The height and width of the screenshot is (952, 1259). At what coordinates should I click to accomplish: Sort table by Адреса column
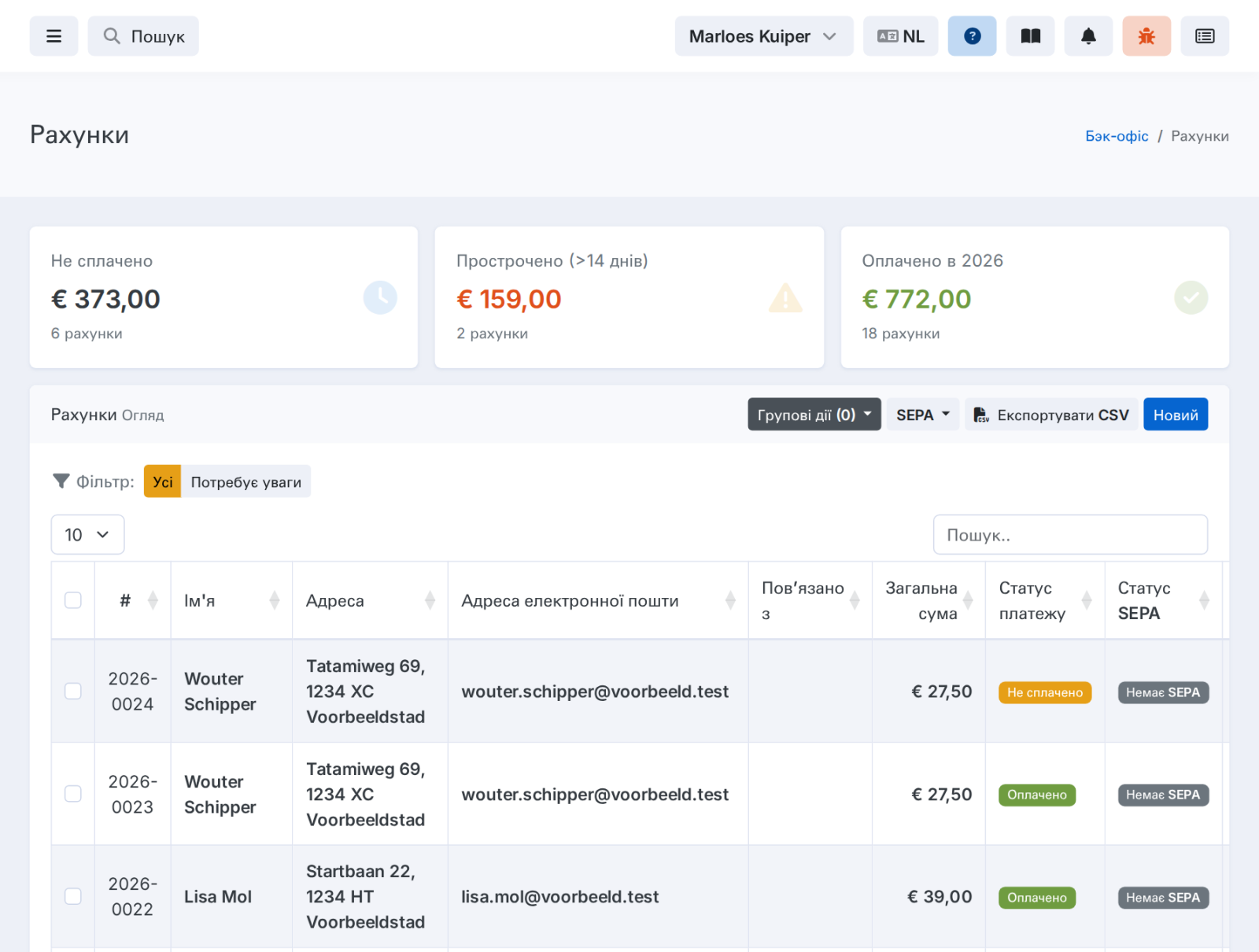click(x=370, y=600)
